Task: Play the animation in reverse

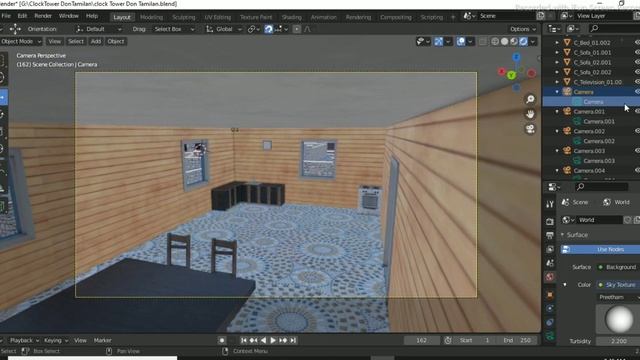Action: (263, 340)
